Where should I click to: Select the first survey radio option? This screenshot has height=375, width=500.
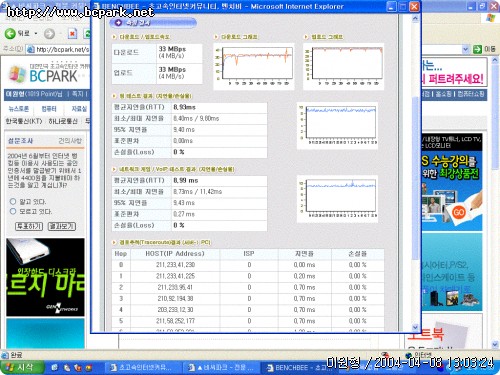(13, 201)
